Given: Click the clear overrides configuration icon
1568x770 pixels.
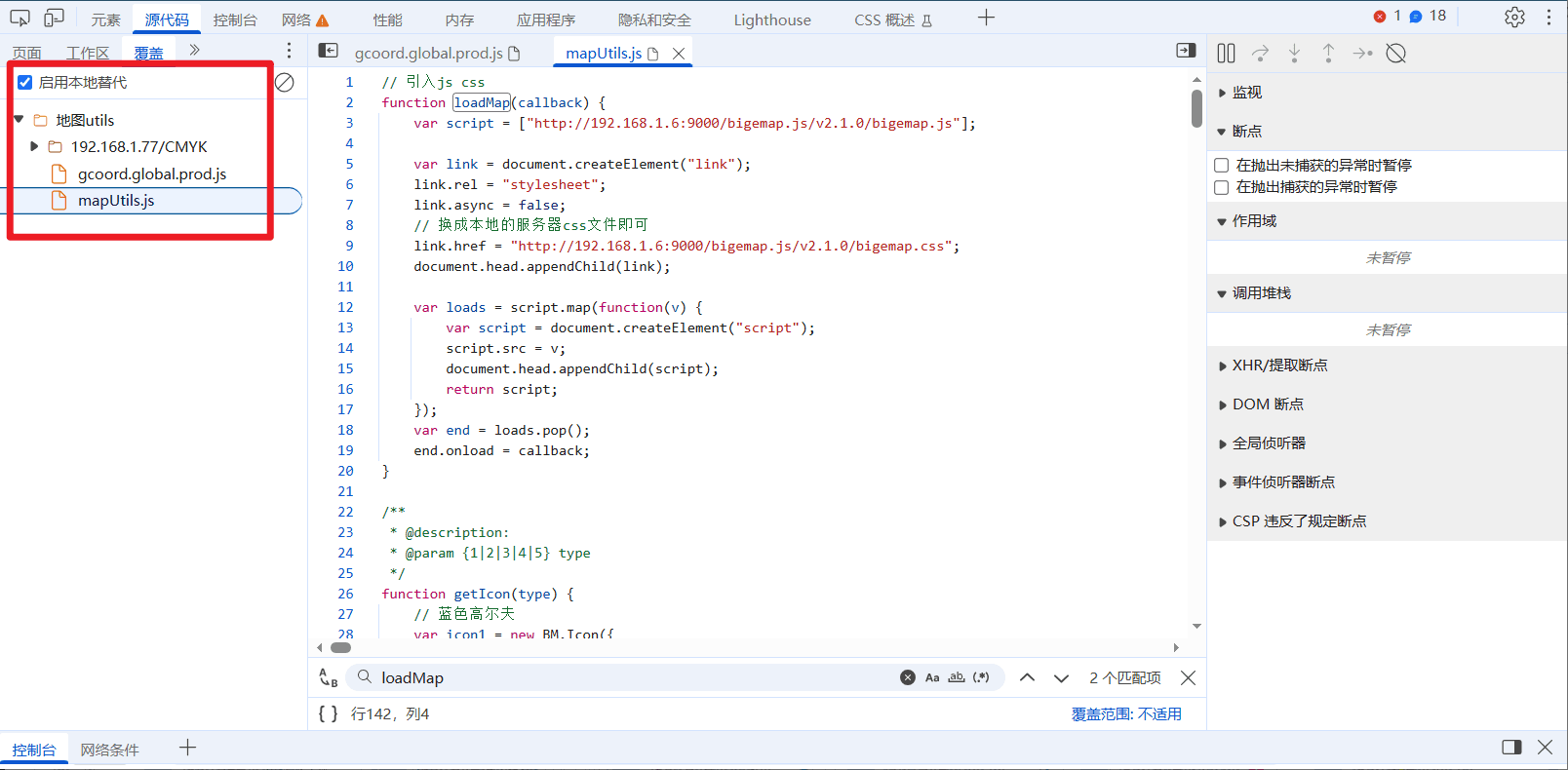Looking at the screenshot, I should 285,83.
